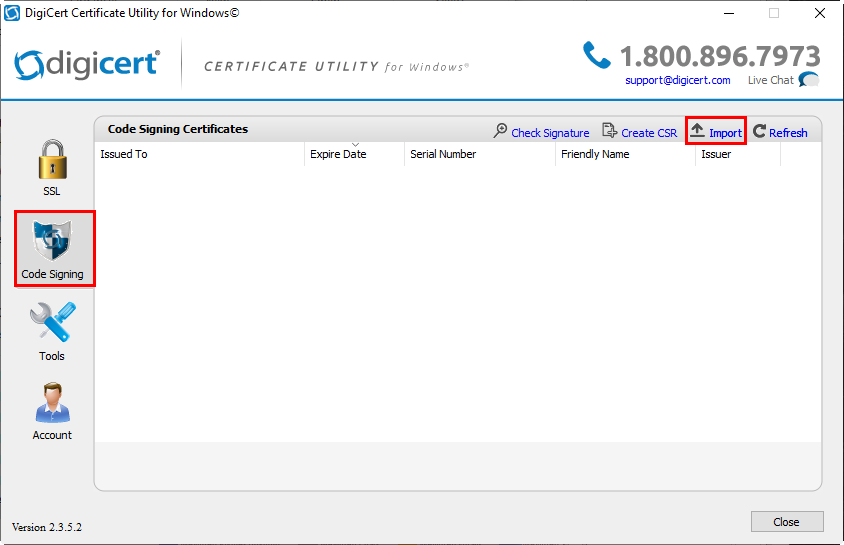Viewport: 844px width, 545px height.
Task: Open the SSL padlock section
Action: point(52,162)
